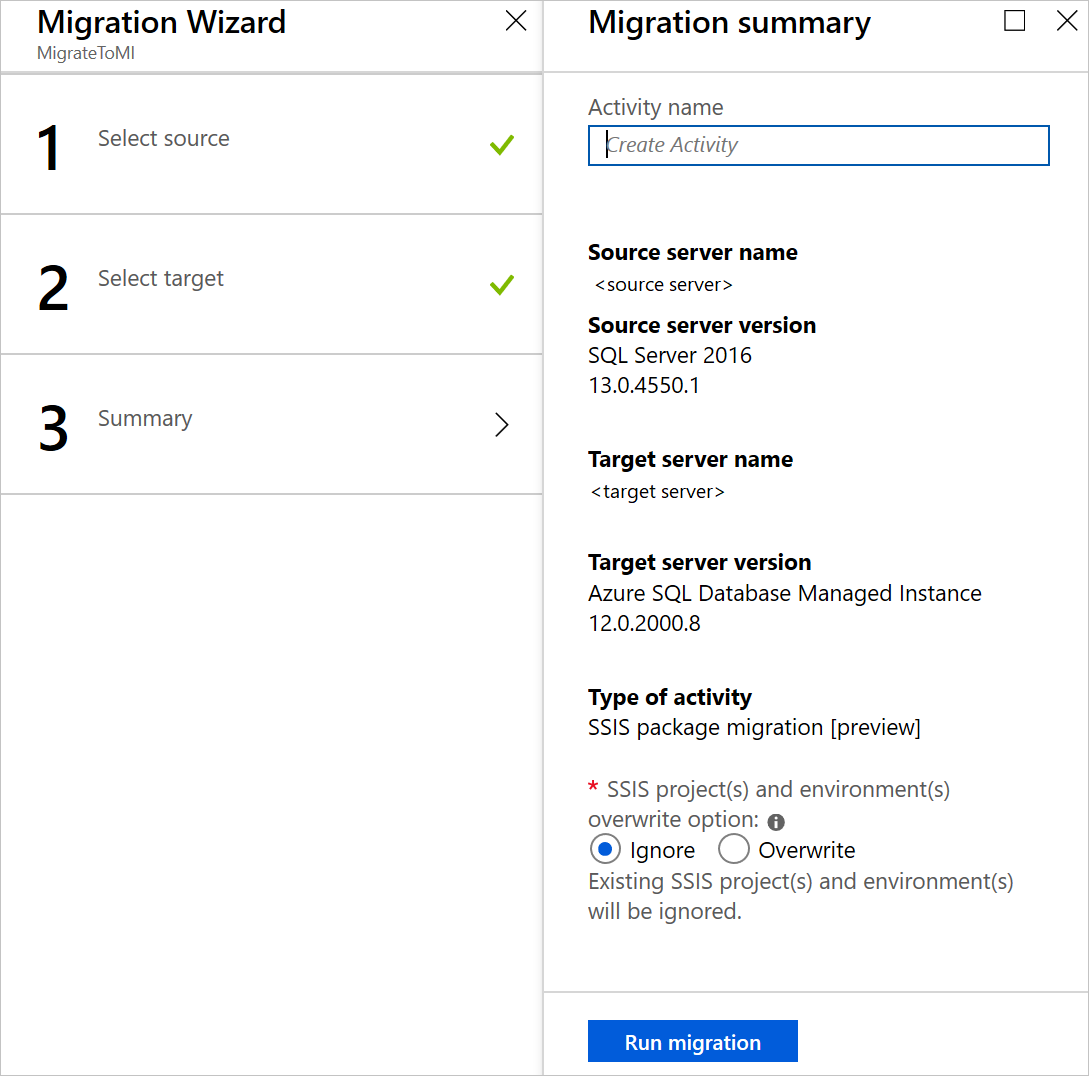Click the large step number 2
Viewport: 1089px width, 1076px height.
(53, 288)
